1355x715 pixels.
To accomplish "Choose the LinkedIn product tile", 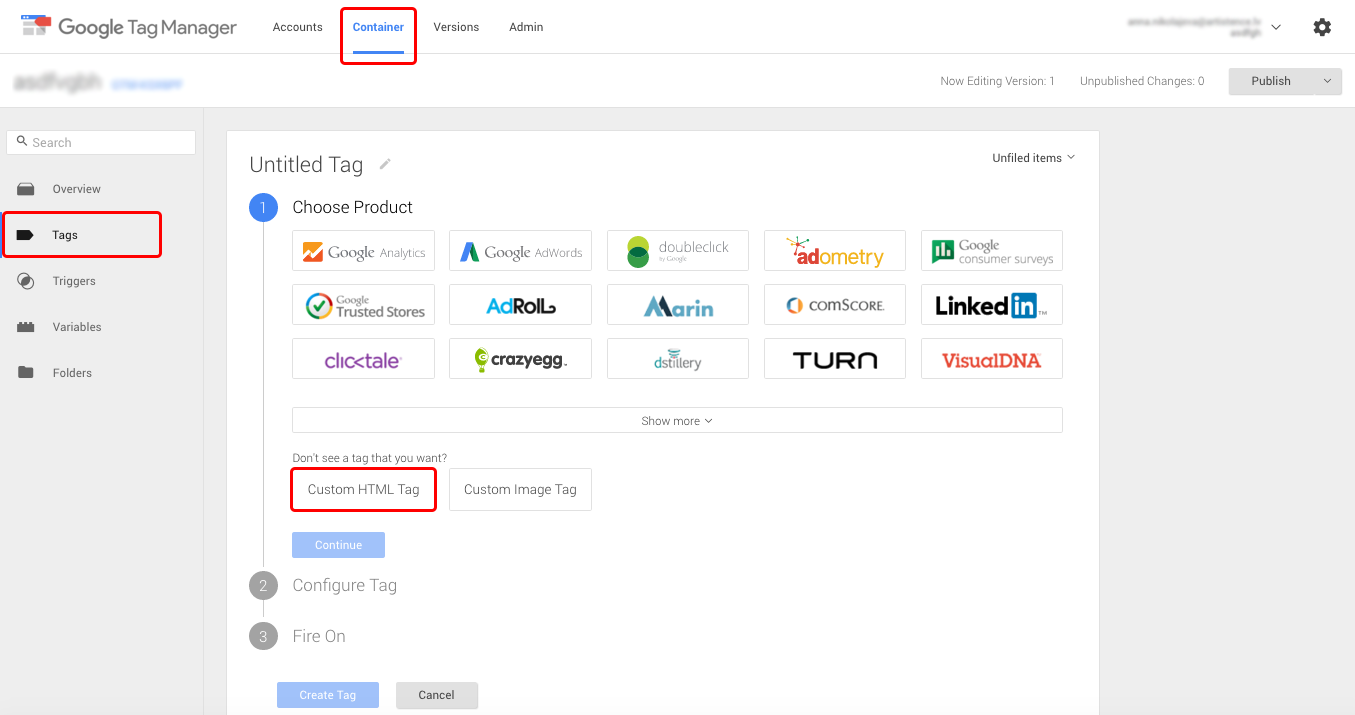I will point(992,305).
